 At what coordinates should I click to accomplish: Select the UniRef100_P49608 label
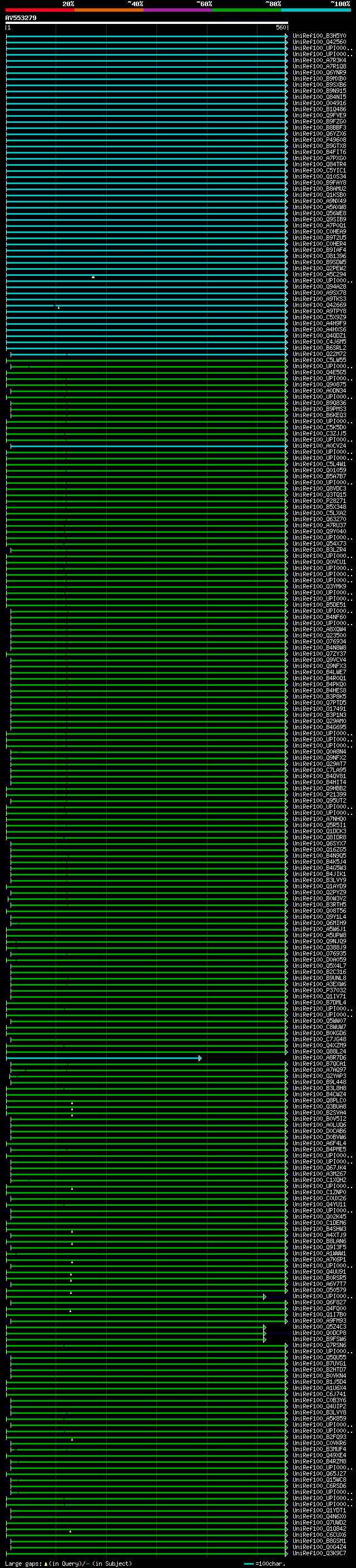tap(319, 140)
